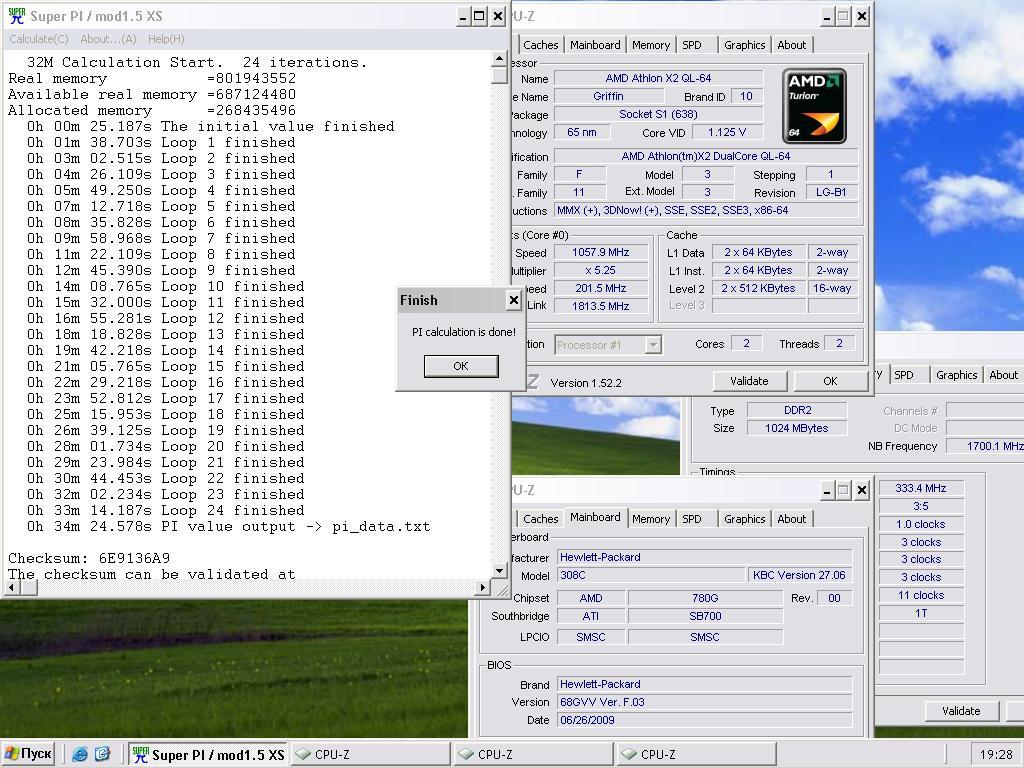Click the KBC Version 27.06 field

[799, 575]
